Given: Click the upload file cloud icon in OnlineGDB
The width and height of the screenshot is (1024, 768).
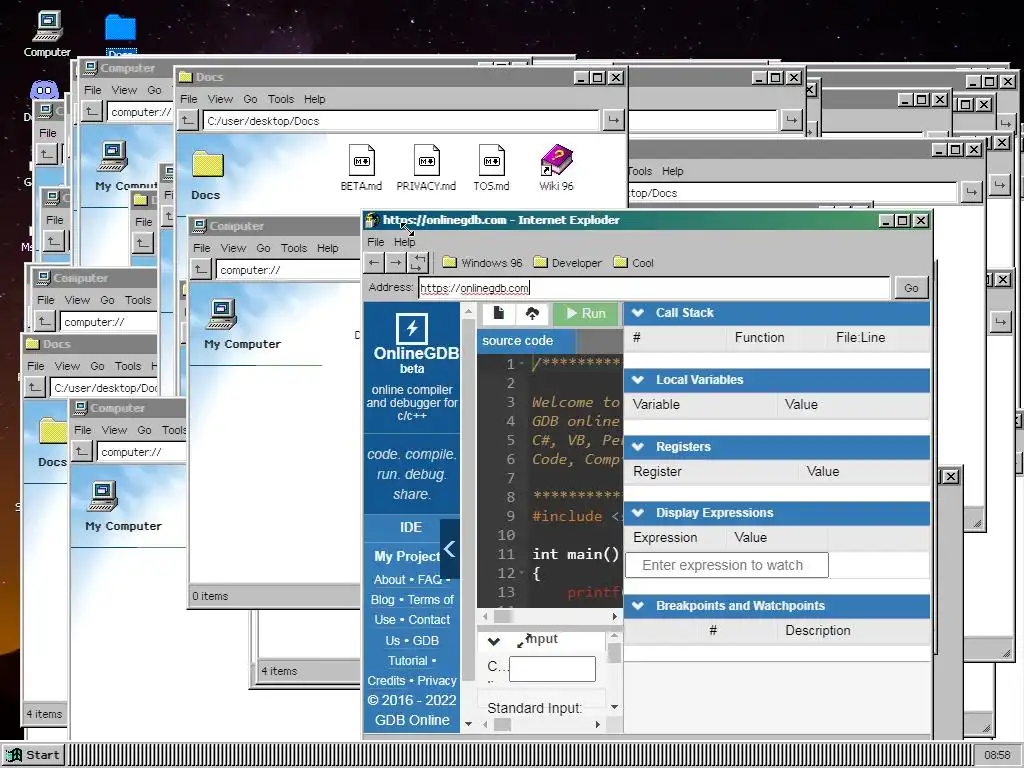Looking at the screenshot, I should pyautogui.click(x=532, y=313).
